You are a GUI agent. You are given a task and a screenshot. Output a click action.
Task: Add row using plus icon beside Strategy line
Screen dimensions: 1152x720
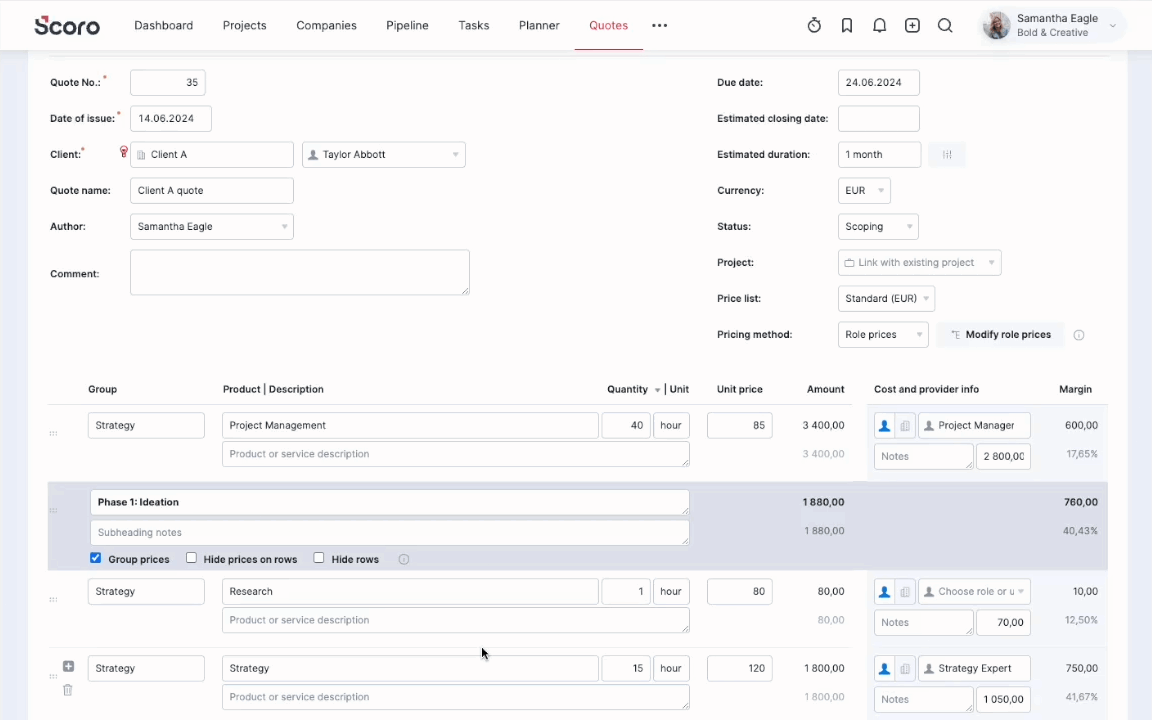(x=68, y=666)
